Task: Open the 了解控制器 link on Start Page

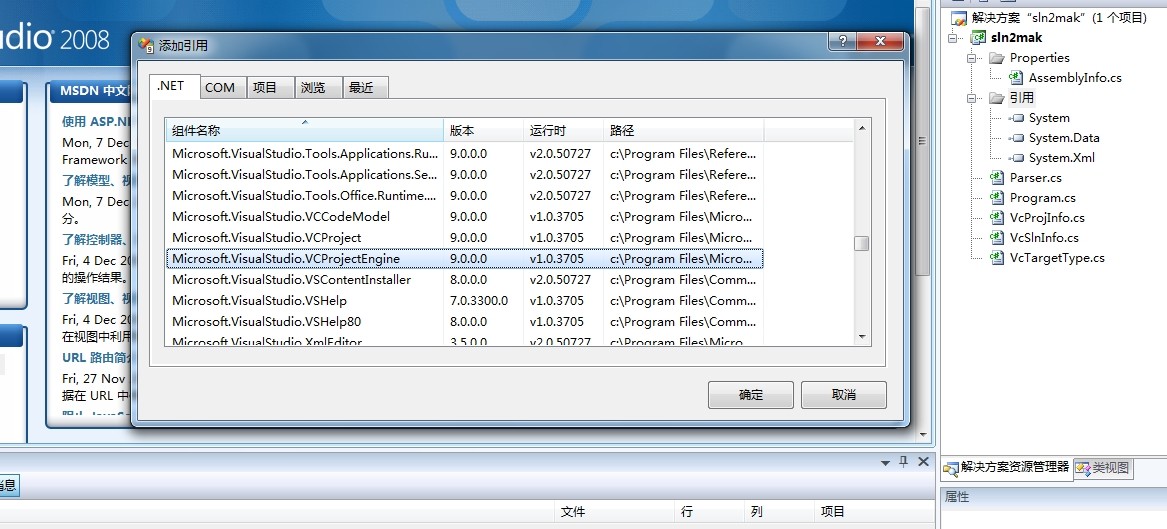Action: tap(96, 240)
